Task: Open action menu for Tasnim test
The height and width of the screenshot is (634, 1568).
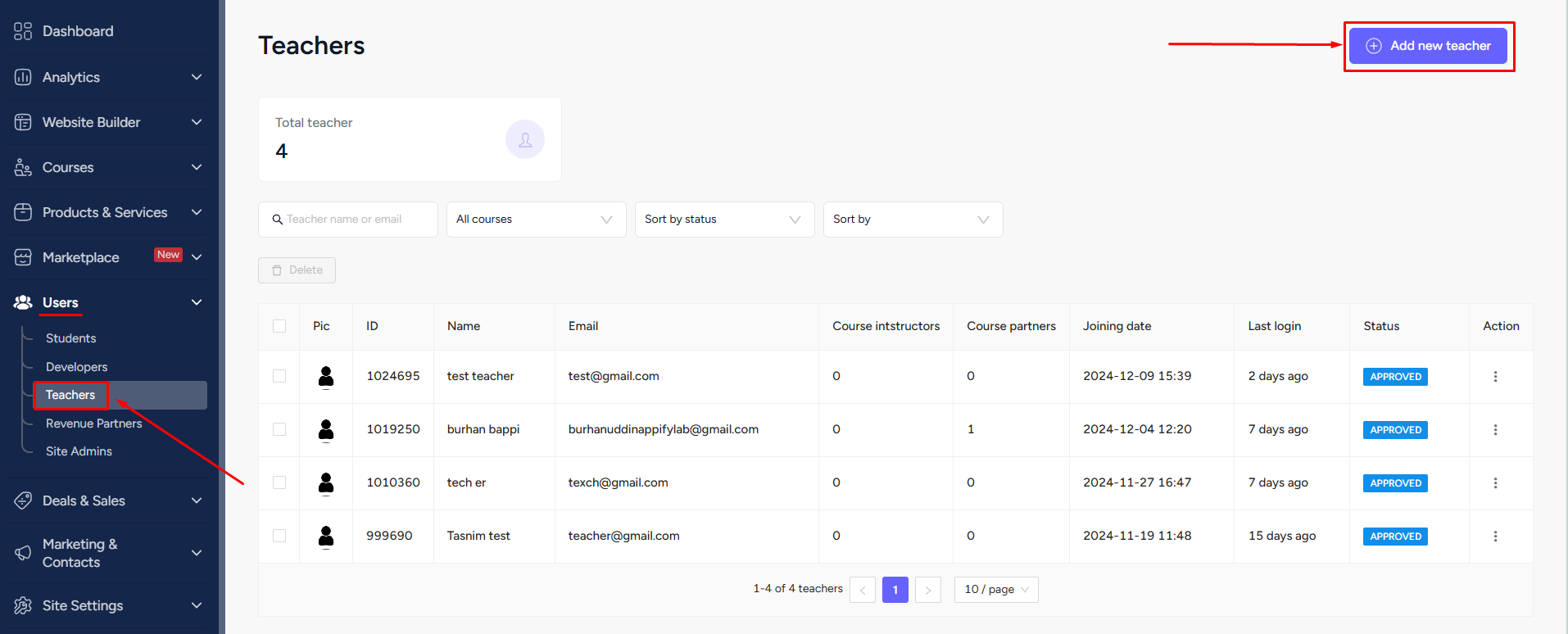Action: coord(1495,537)
